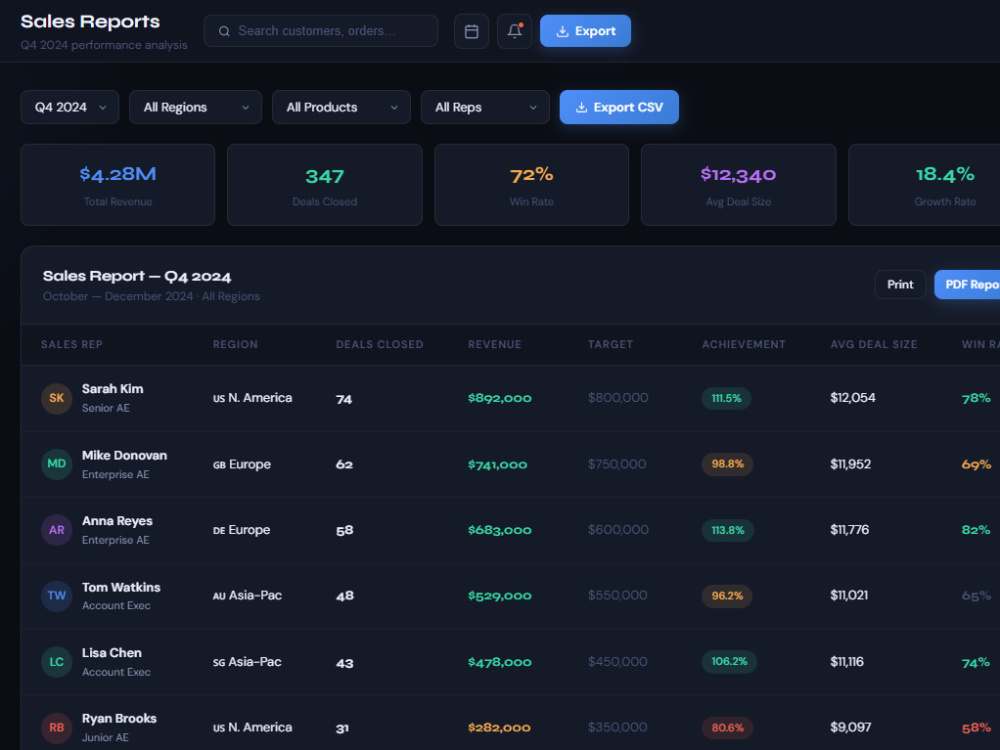Sort by the Target column header
Image resolution: width=1000 pixels, height=750 pixels.
coord(610,344)
